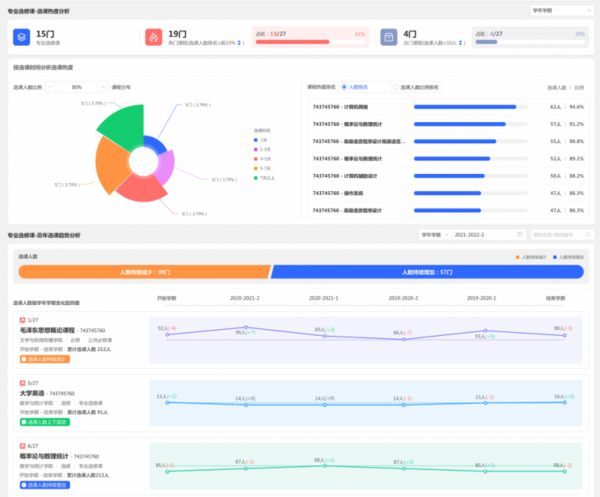Image resolution: width=600 pixels, height=497 pixels.
Task: Click the 概率论与数理统计 ranking row with 52人
Action: pyautogui.click(x=448, y=158)
